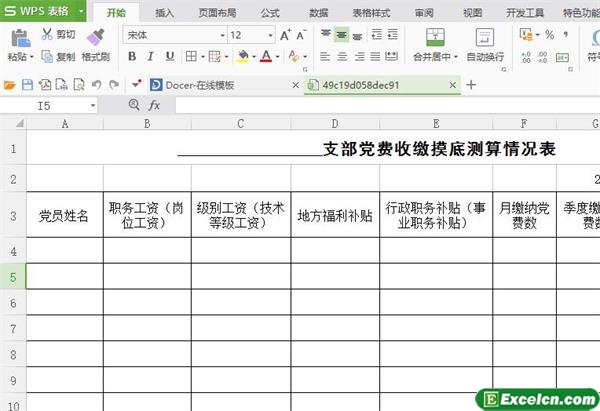Toggle Bold formatting
600x411 pixels.
131,57
